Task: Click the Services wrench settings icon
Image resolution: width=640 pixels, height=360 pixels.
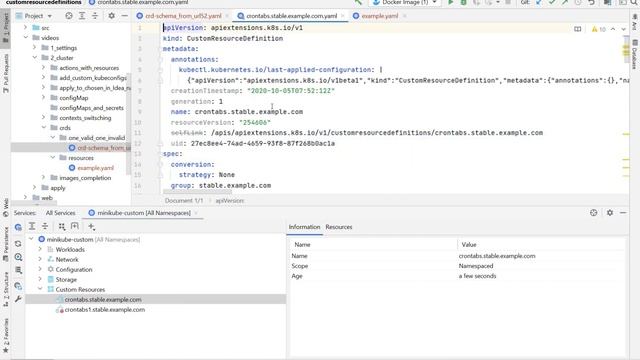Action: pyautogui.click(x=18, y=299)
